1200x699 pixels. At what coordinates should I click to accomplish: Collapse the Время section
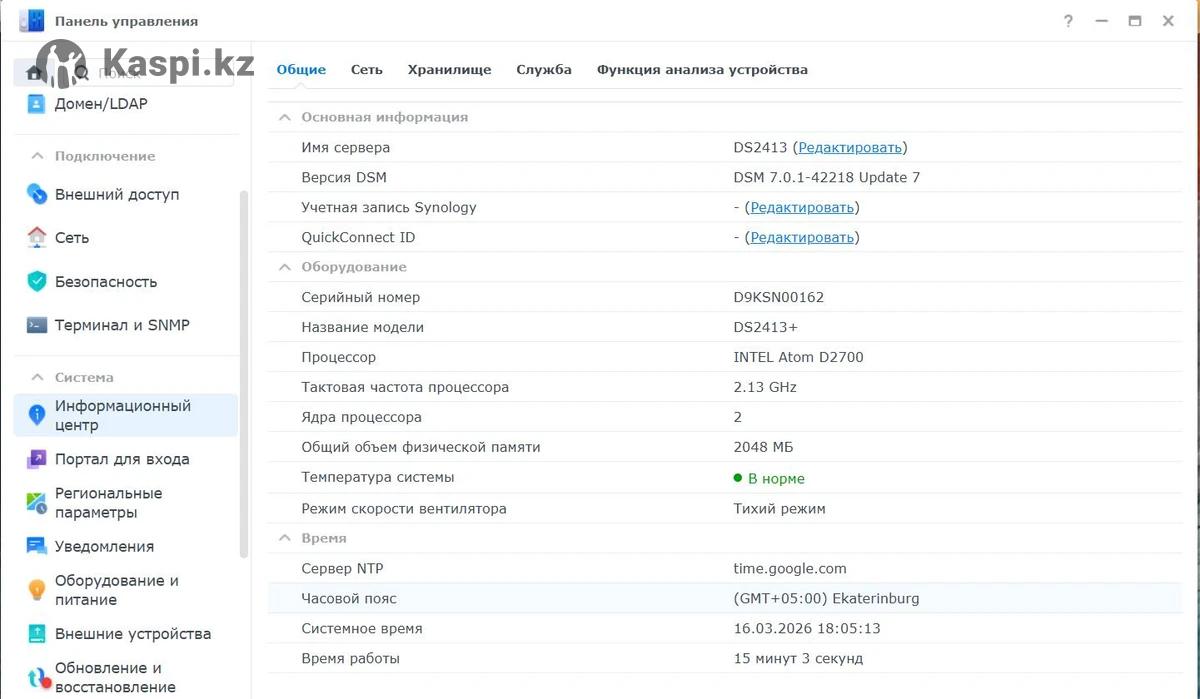[284, 538]
